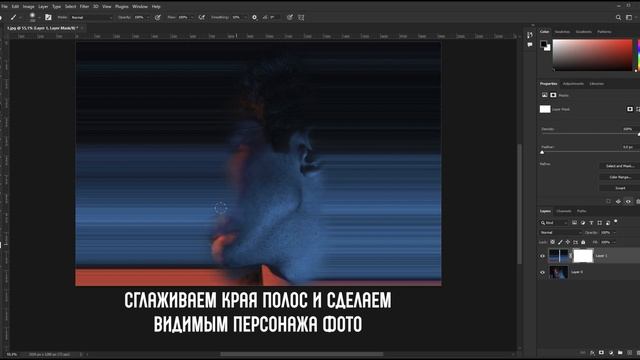Lock image pixels brush icon
640x360 pixels.
coord(560,242)
